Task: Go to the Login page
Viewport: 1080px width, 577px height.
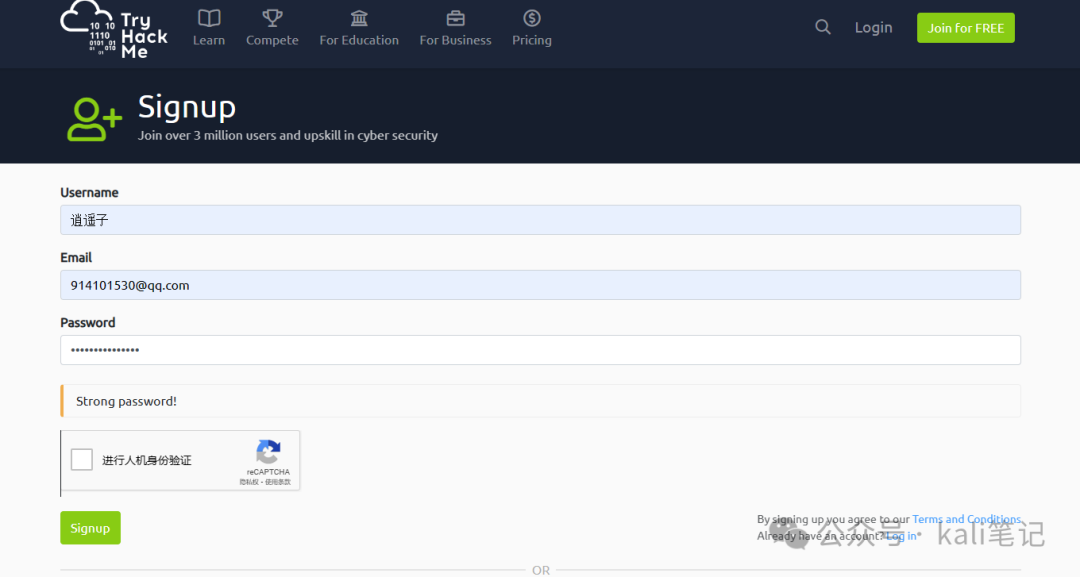Action: click(x=873, y=28)
